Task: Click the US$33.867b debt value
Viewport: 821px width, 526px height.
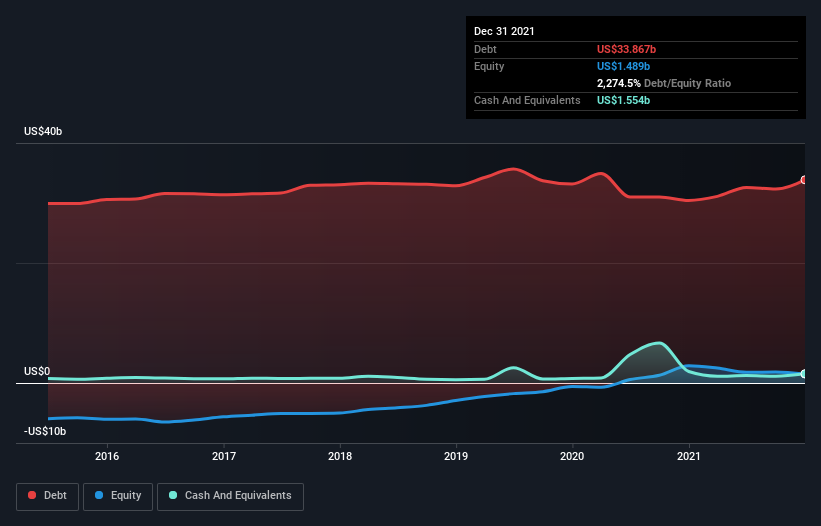Action: click(x=626, y=49)
